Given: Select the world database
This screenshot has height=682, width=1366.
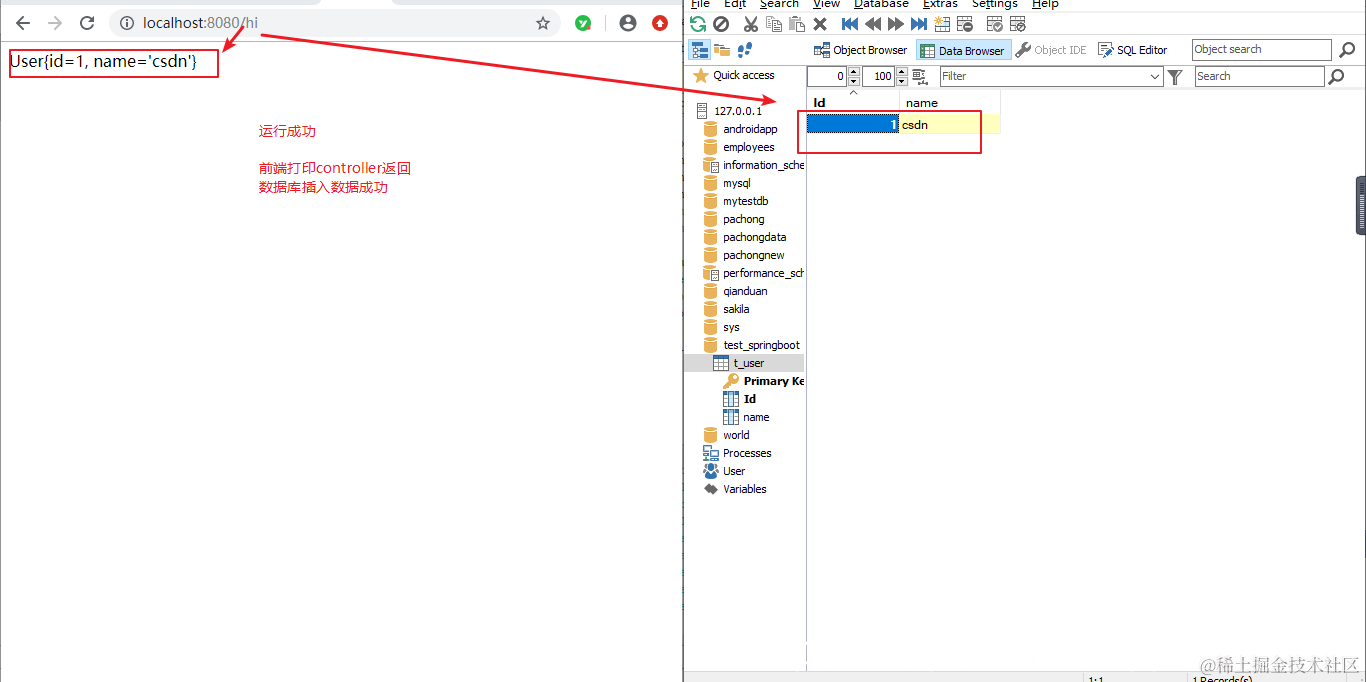Looking at the screenshot, I should pyautogui.click(x=736, y=435).
